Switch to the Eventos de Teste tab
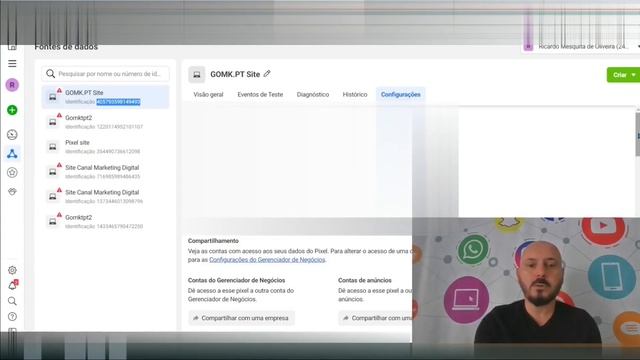 click(x=260, y=94)
